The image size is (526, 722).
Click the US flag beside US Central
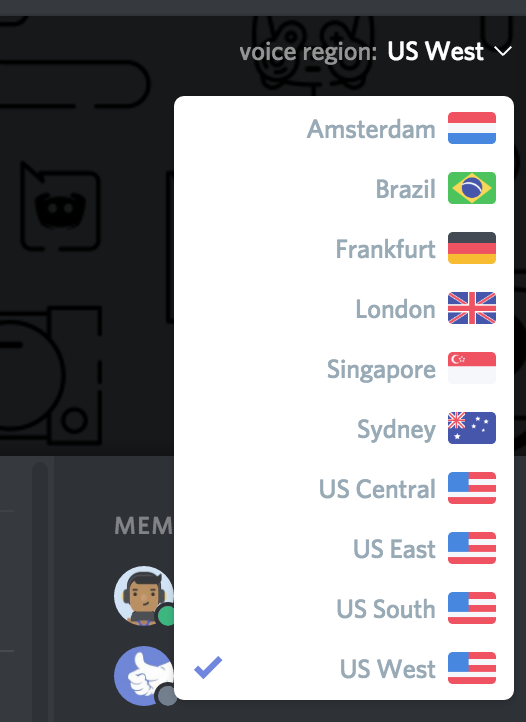coord(472,488)
